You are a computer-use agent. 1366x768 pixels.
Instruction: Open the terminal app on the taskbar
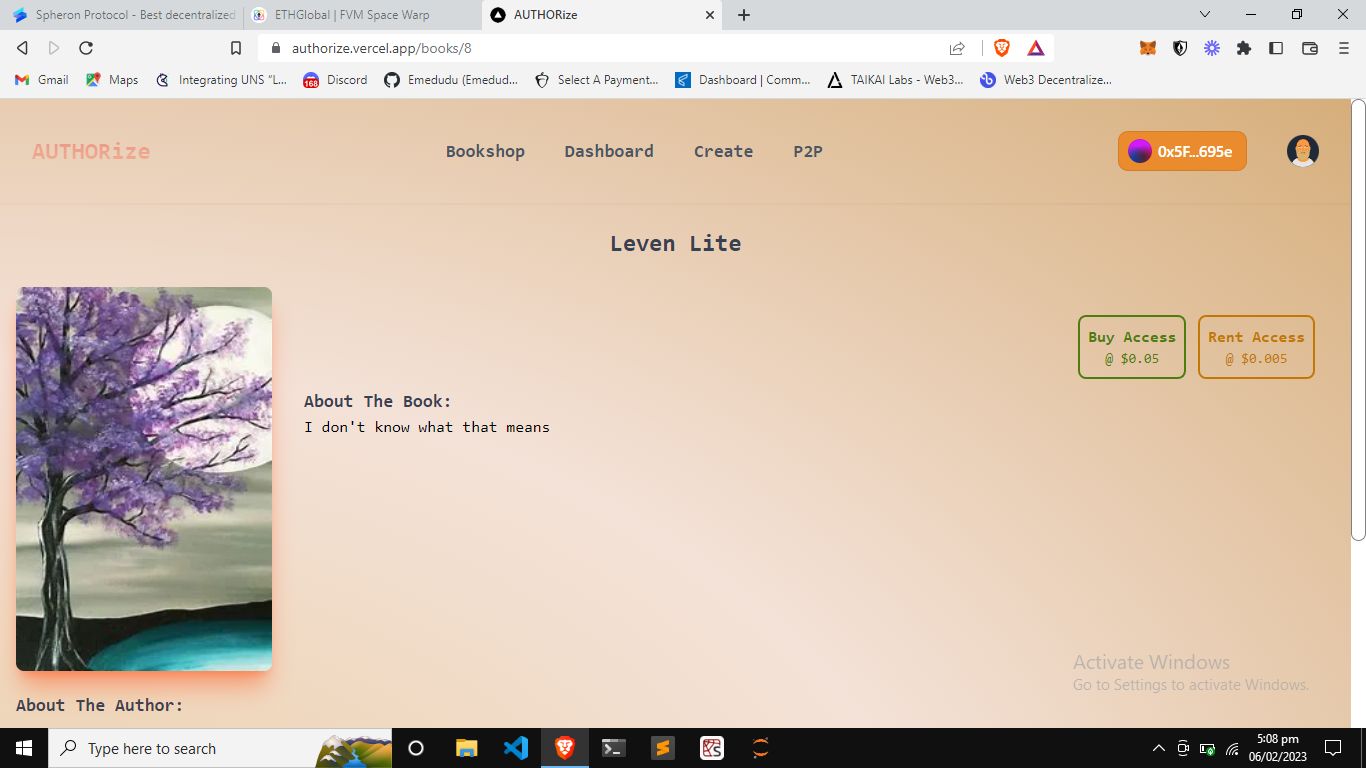pos(614,748)
